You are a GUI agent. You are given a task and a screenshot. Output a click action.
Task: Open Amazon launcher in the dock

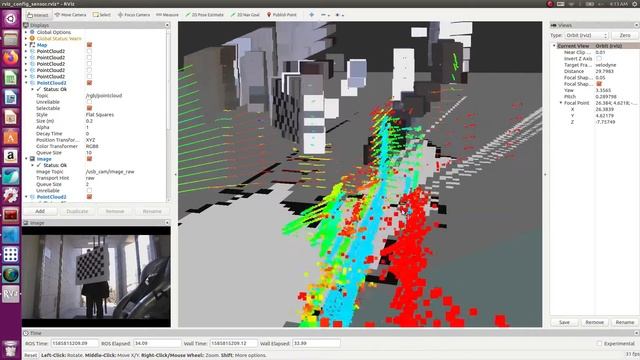click(x=11, y=156)
